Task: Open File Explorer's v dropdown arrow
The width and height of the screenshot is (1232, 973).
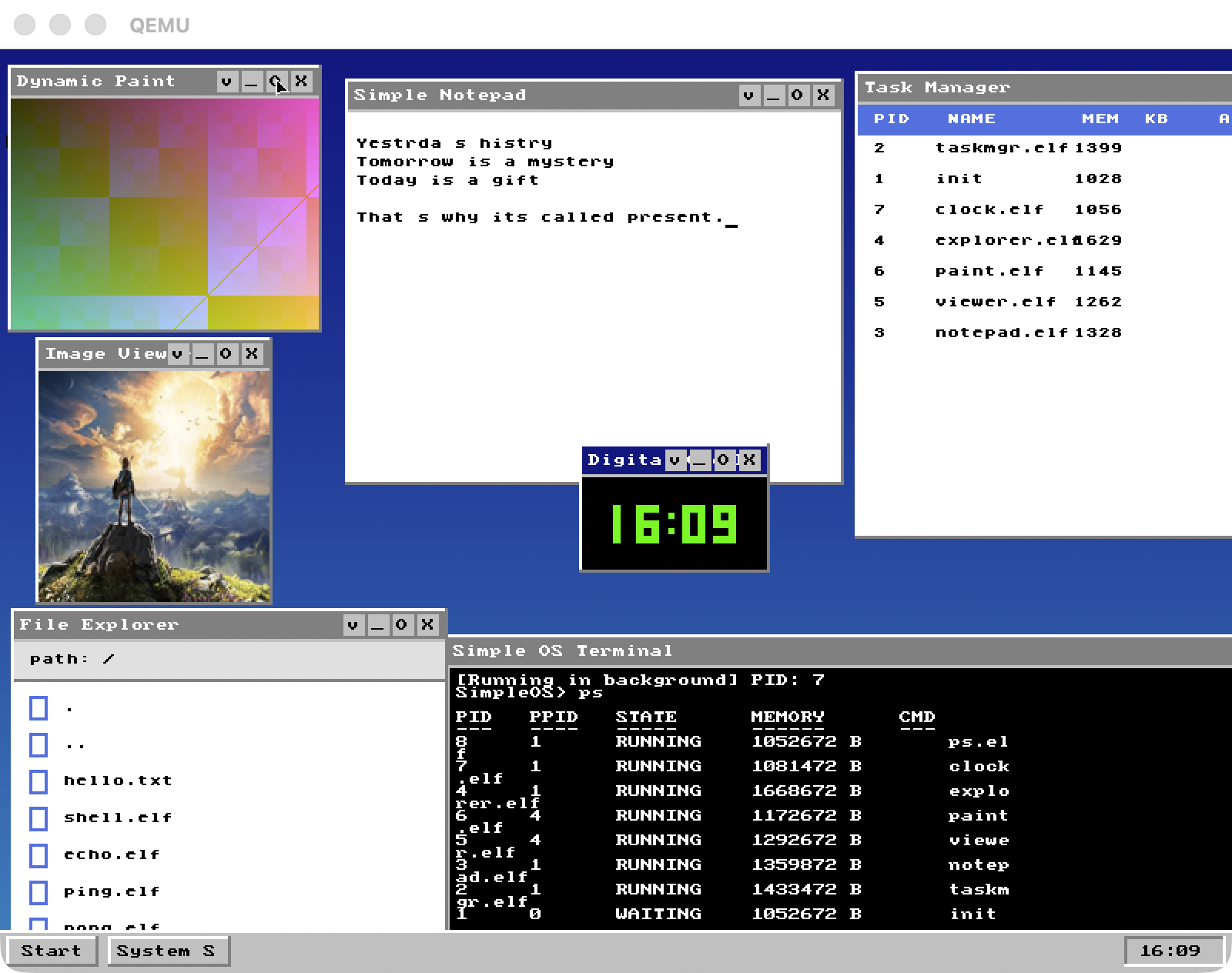Action: 353,625
